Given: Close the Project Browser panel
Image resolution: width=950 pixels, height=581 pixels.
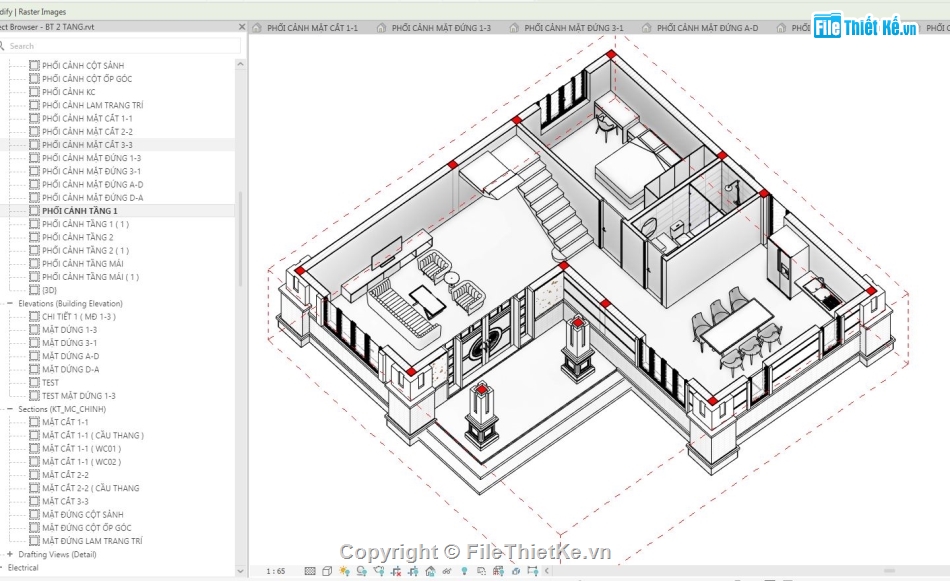Looking at the screenshot, I should [x=242, y=27].
